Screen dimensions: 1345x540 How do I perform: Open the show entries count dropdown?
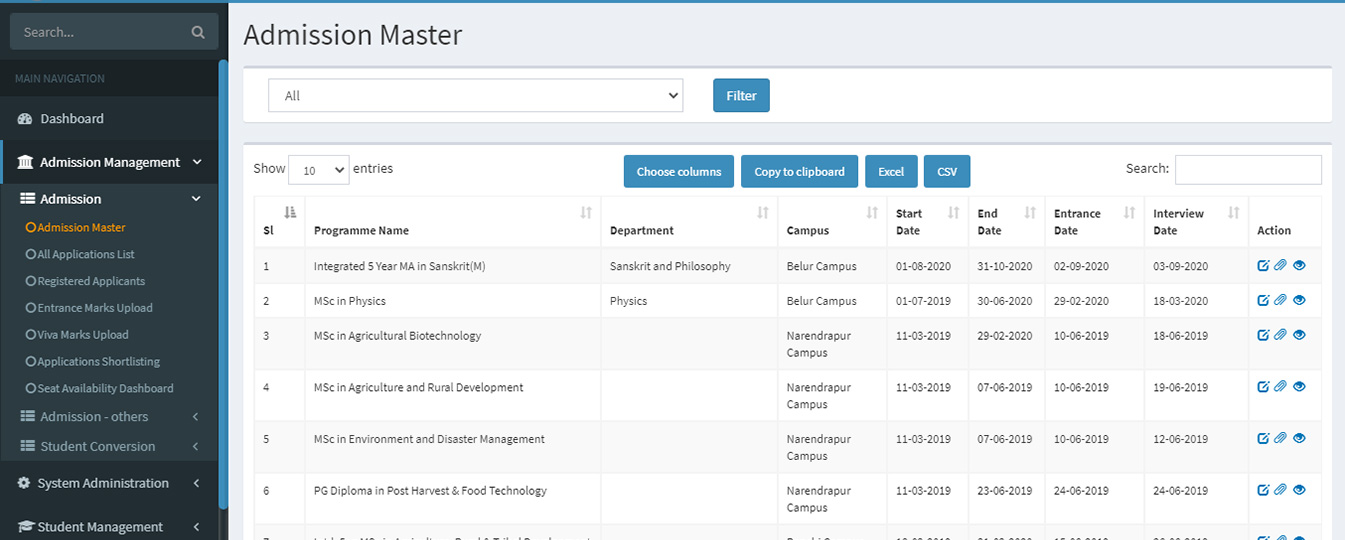pyautogui.click(x=318, y=170)
